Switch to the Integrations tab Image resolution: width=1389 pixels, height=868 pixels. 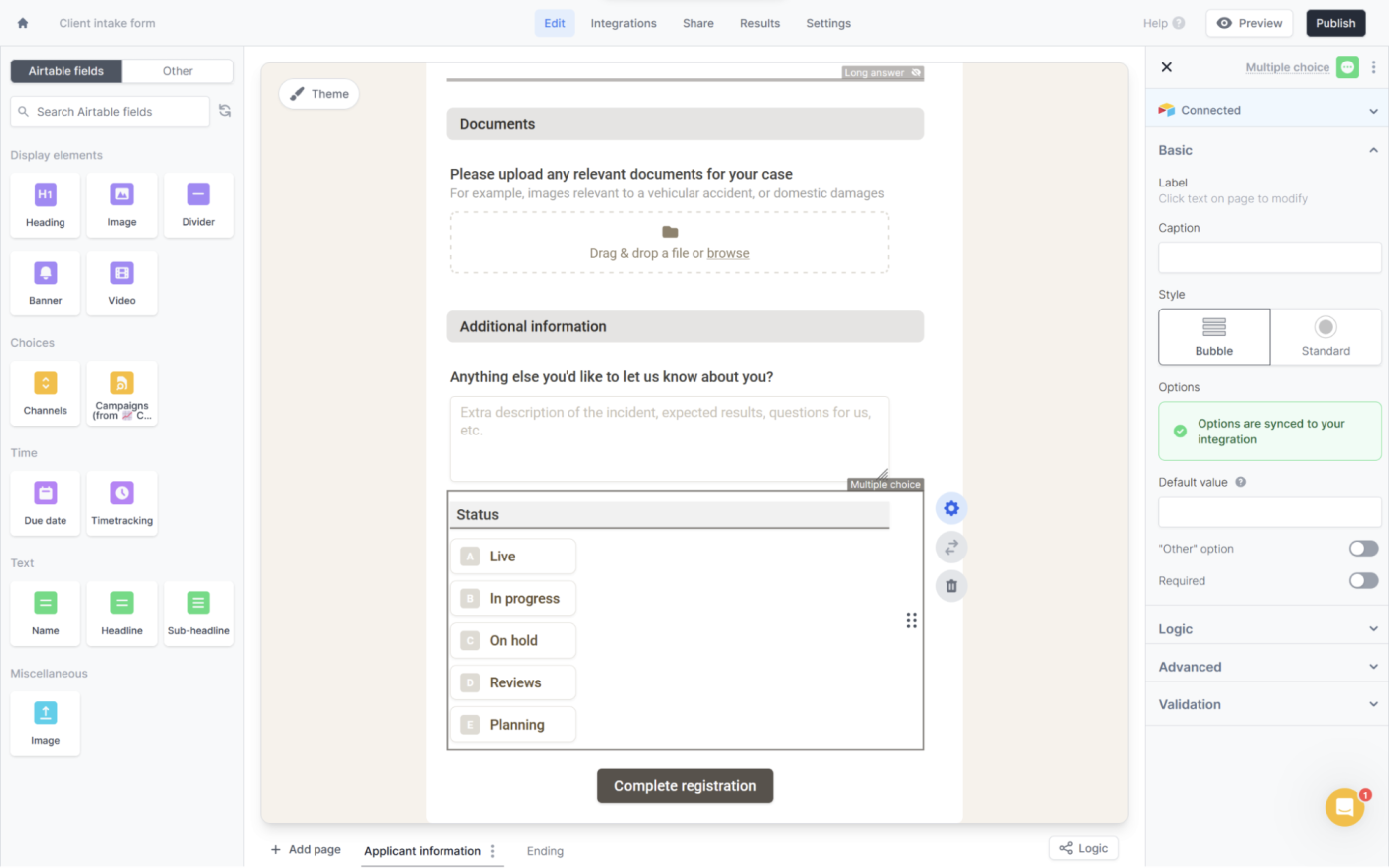623,23
